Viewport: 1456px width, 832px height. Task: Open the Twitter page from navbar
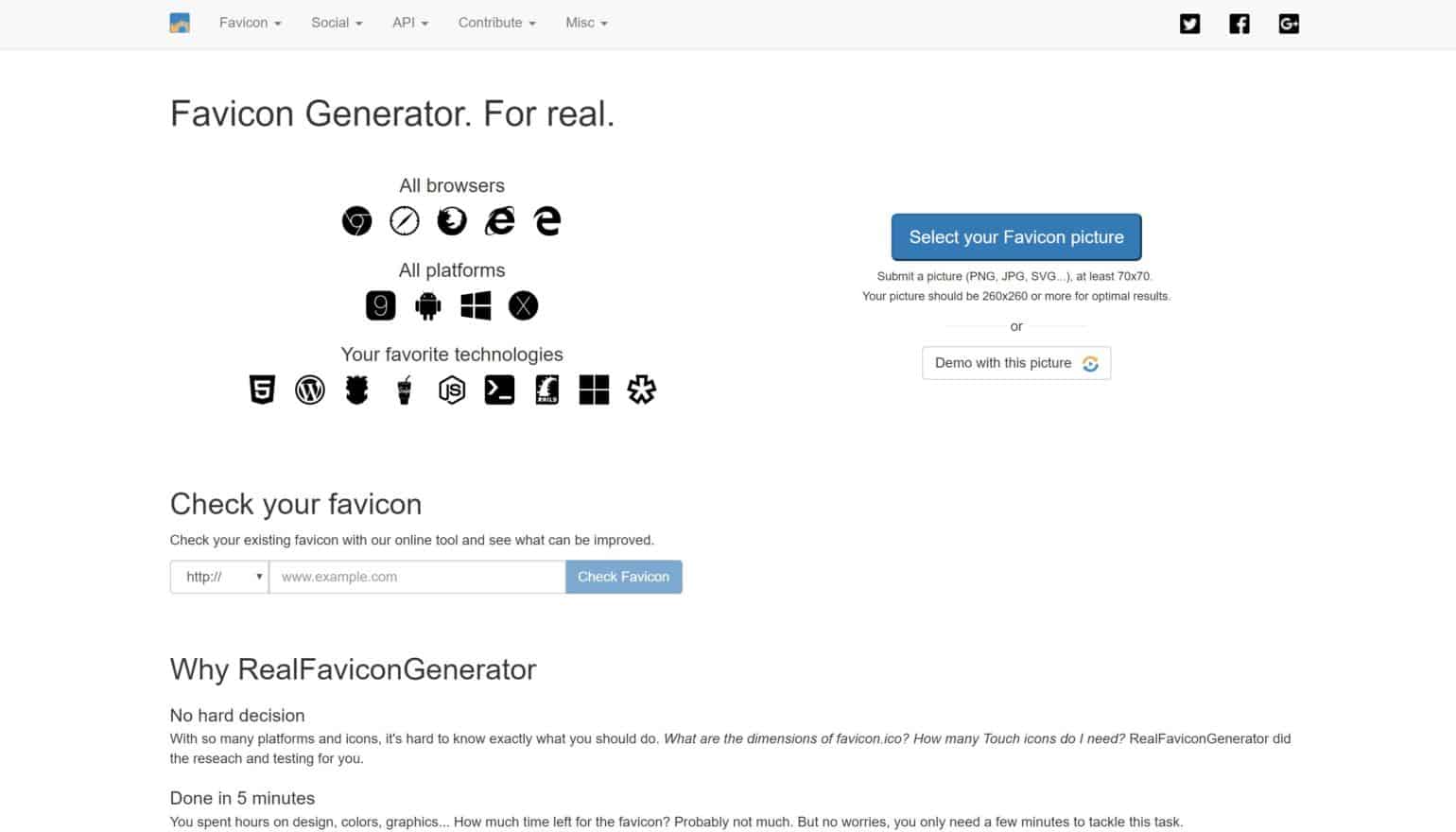tap(1190, 24)
